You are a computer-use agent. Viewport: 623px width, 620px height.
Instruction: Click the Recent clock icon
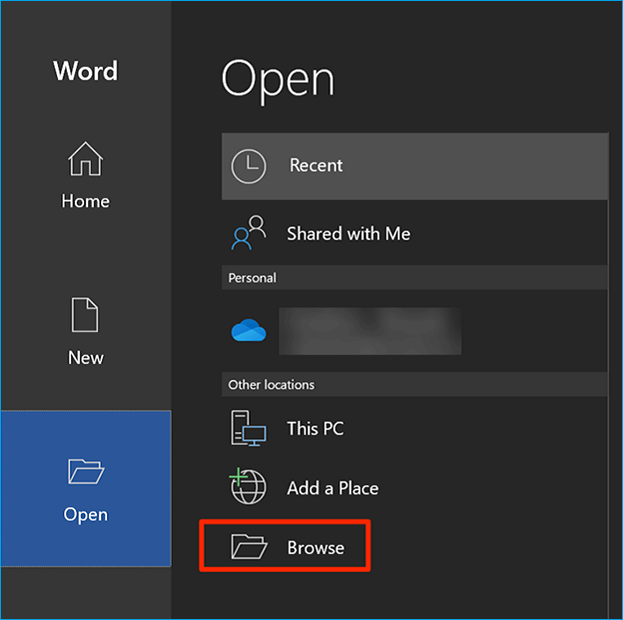(249, 166)
